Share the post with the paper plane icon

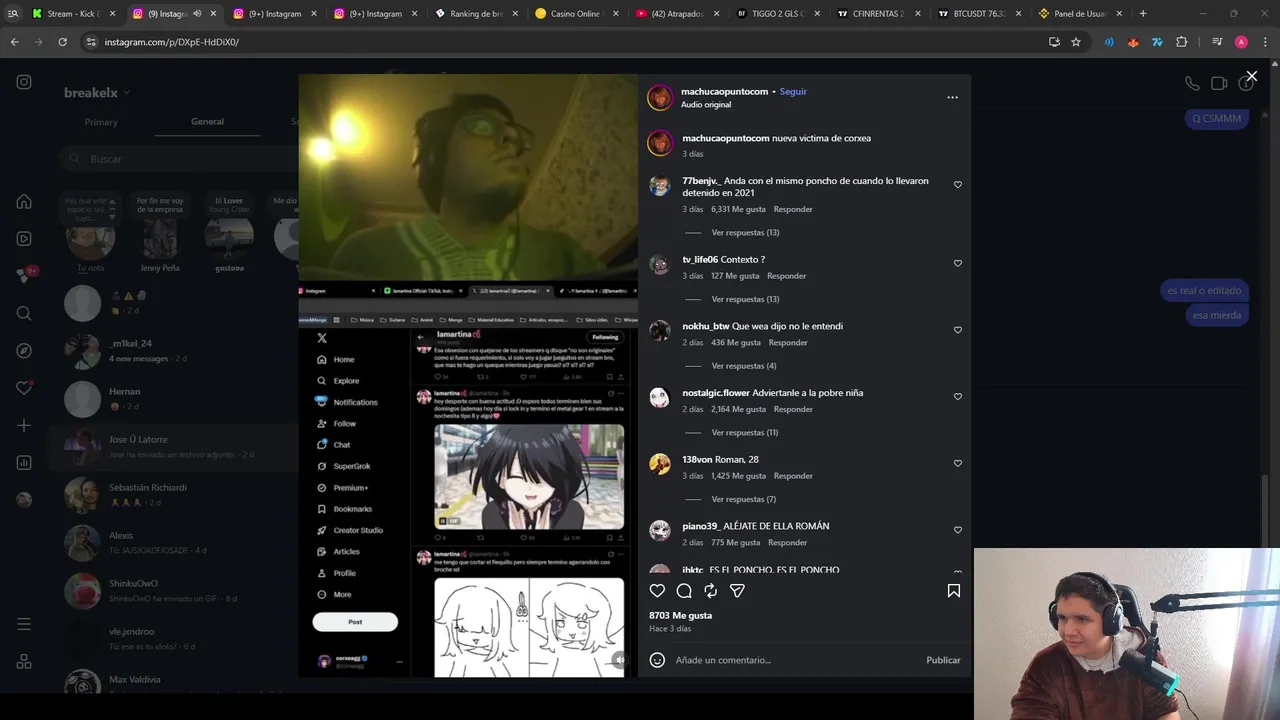point(737,591)
